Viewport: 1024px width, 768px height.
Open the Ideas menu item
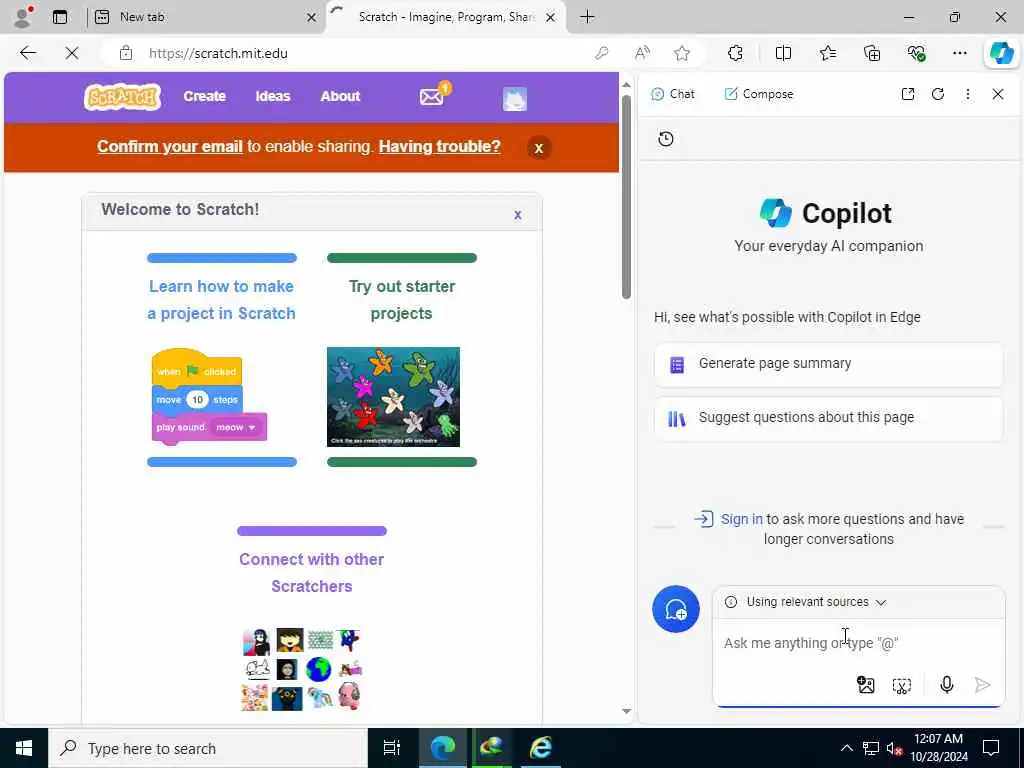click(x=272, y=97)
